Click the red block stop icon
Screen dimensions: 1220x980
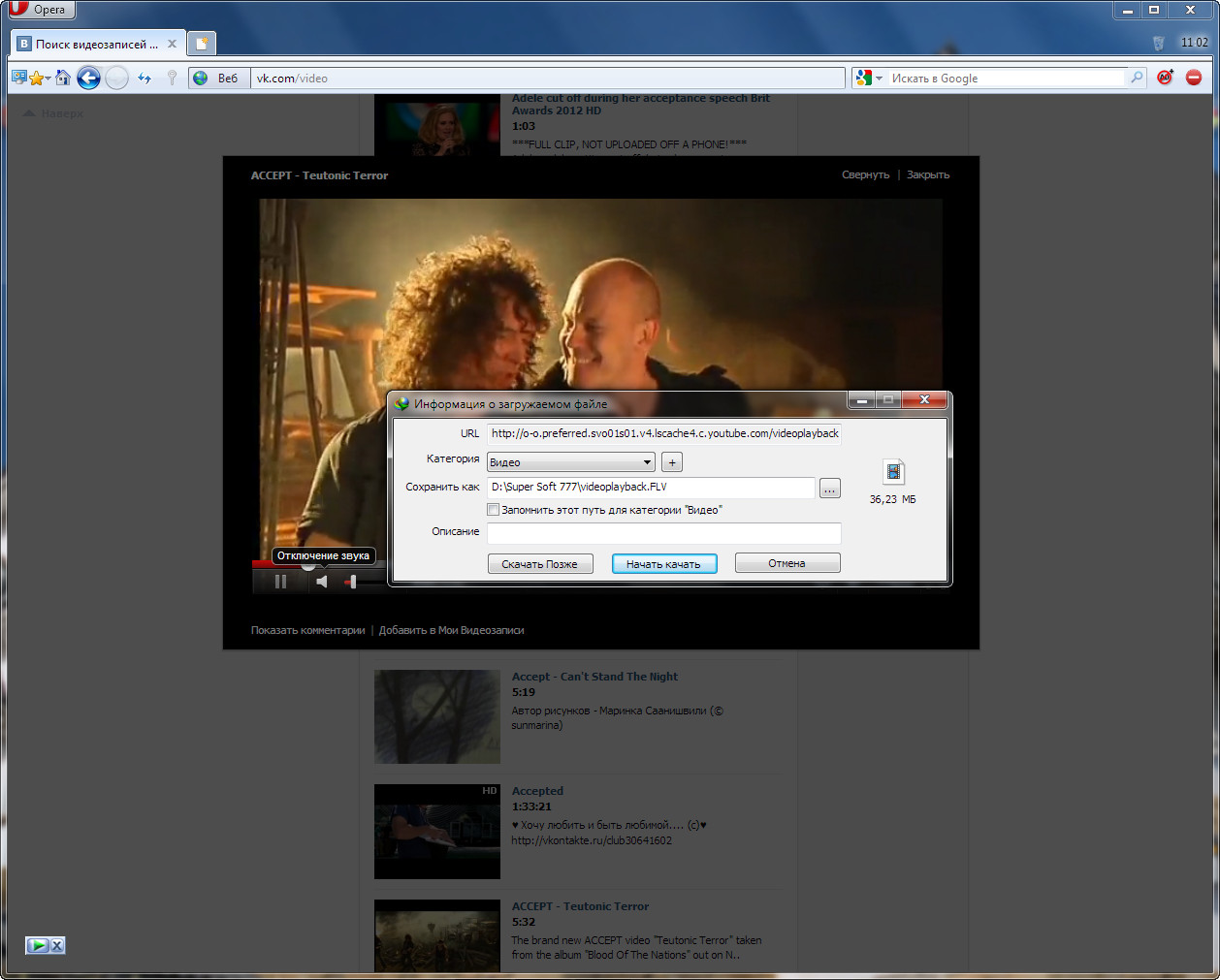point(1194,78)
